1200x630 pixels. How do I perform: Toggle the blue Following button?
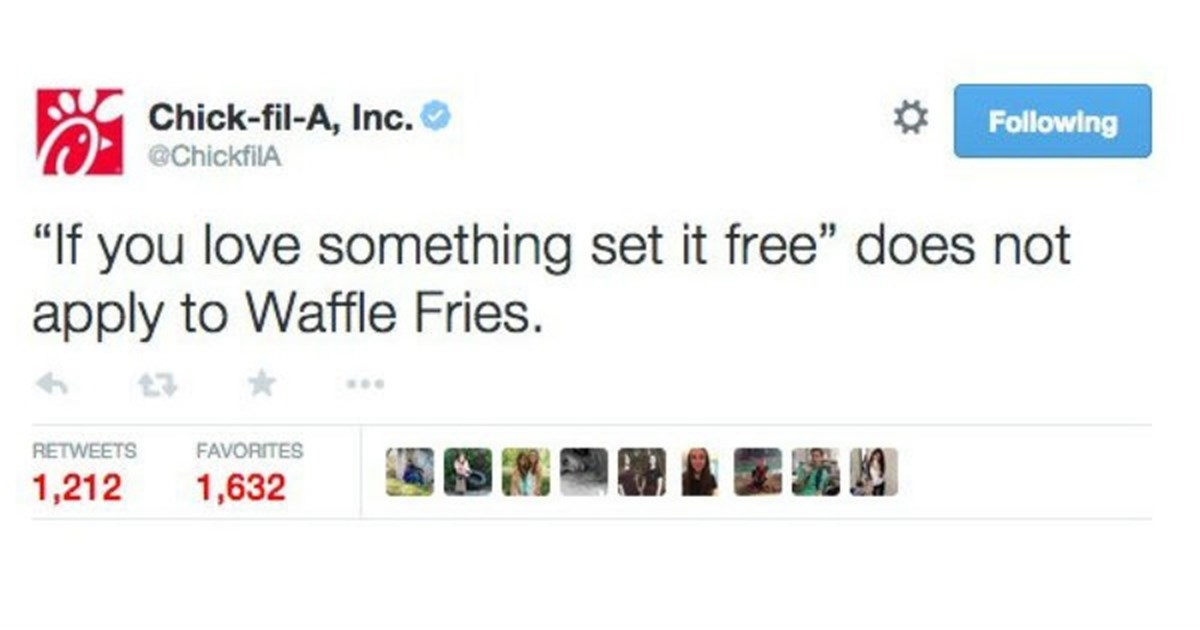(x=1052, y=121)
